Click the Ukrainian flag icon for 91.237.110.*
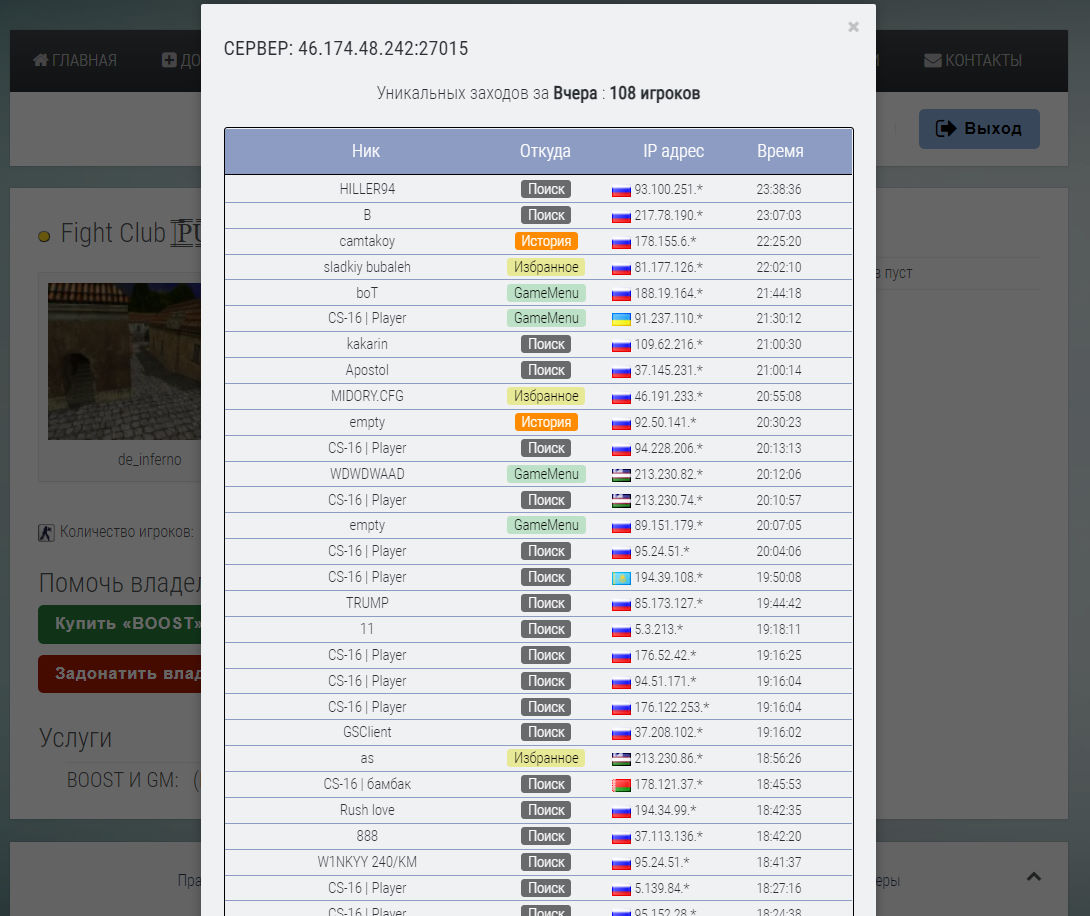Viewport: 1090px width, 916px height. click(621, 319)
